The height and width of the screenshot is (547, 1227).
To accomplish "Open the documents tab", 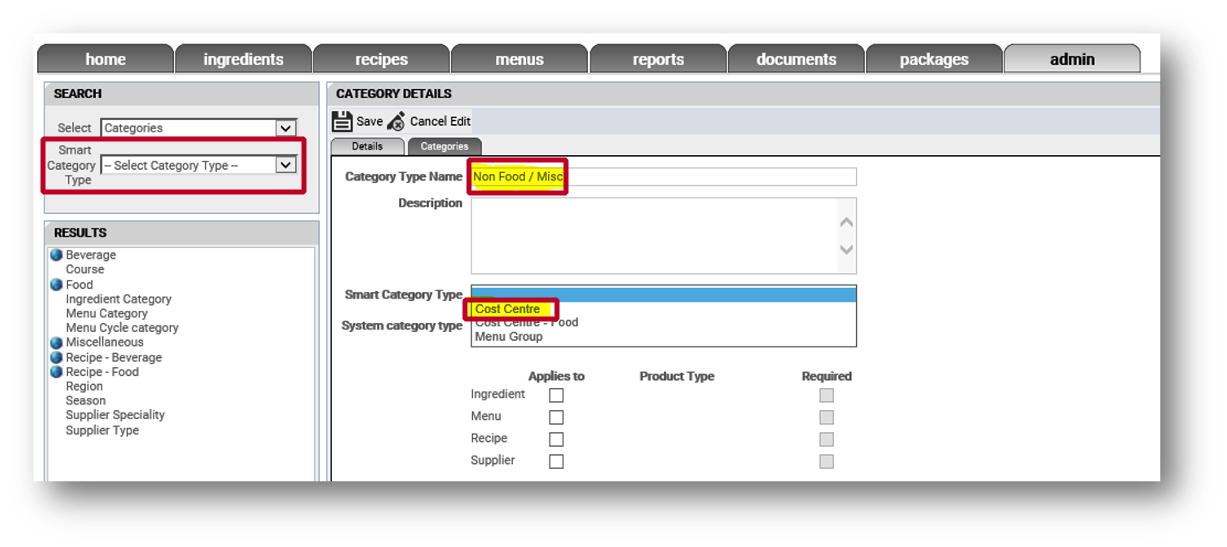I will [x=796, y=59].
